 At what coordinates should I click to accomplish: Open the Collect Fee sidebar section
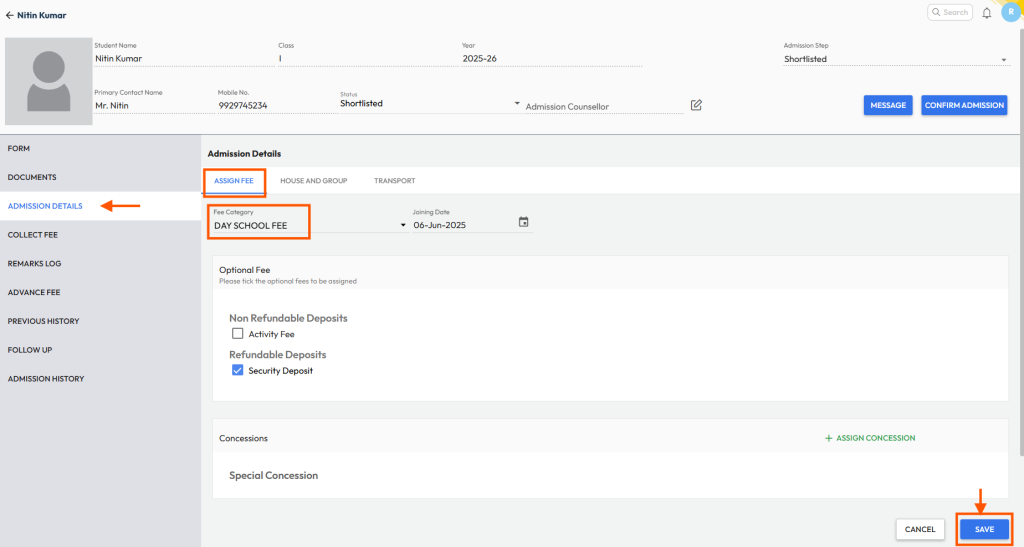point(101,234)
